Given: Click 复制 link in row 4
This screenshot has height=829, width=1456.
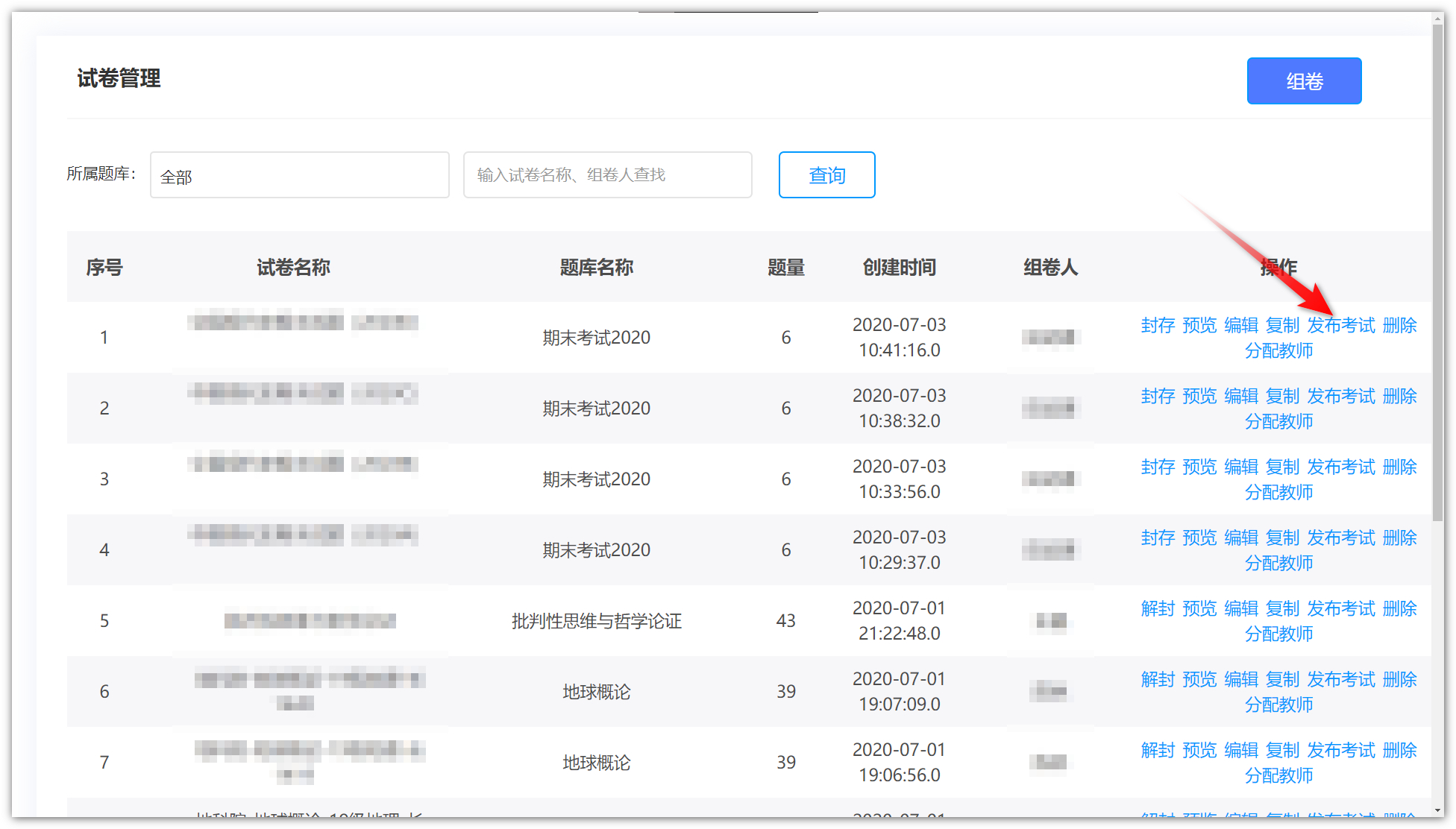Looking at the screenshot, I should pos(1283,538).
